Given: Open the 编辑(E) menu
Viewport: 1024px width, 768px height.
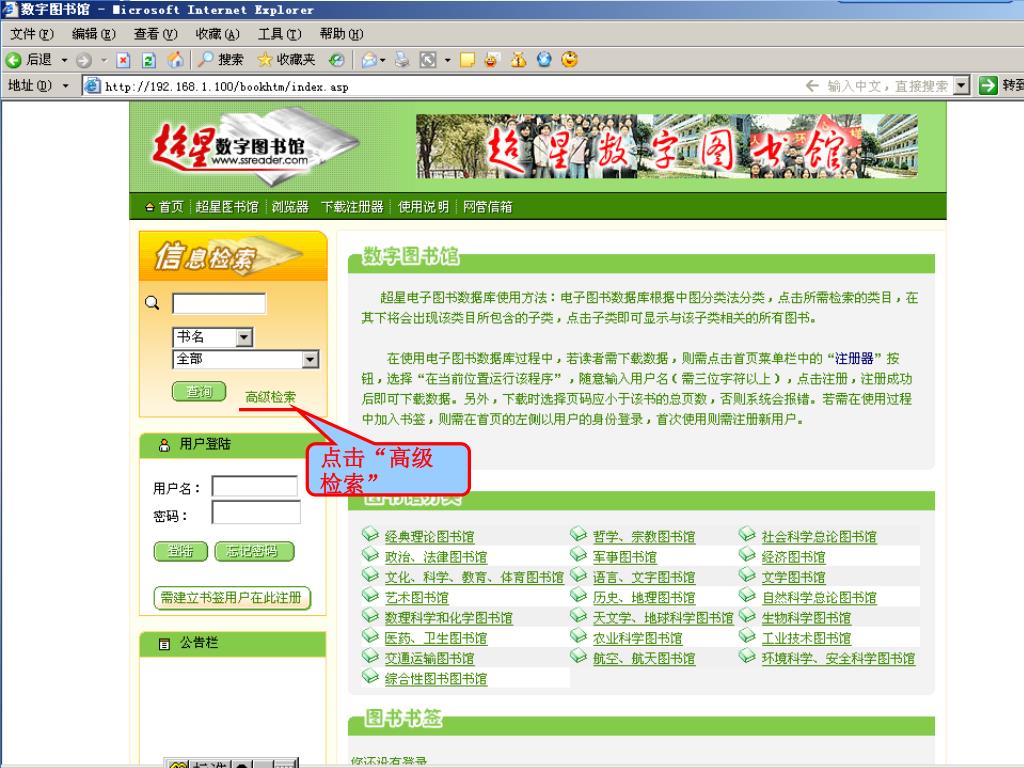Looking at the screenshot, I should pos(93,34).
